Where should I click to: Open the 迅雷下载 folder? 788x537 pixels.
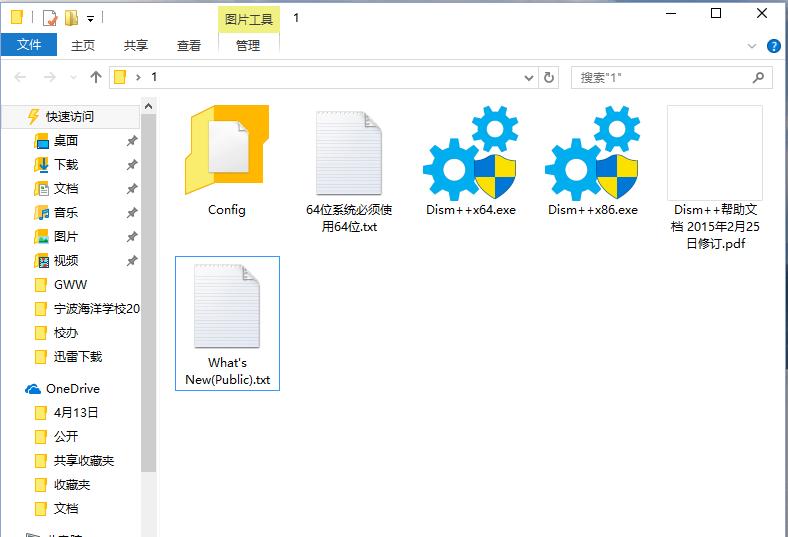click(x=78, y=357)
